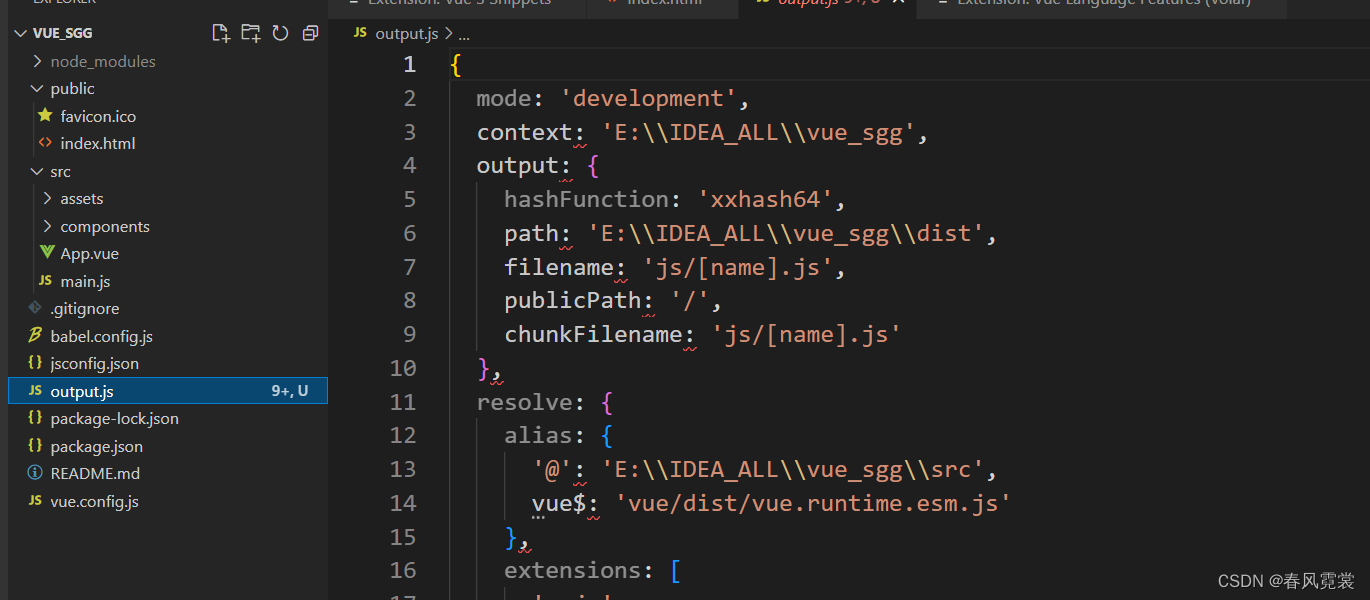Click the '@' key on line 13
Image resolution: width=1370 pixels, height=600 pixels.
click(x=552, y=469)
